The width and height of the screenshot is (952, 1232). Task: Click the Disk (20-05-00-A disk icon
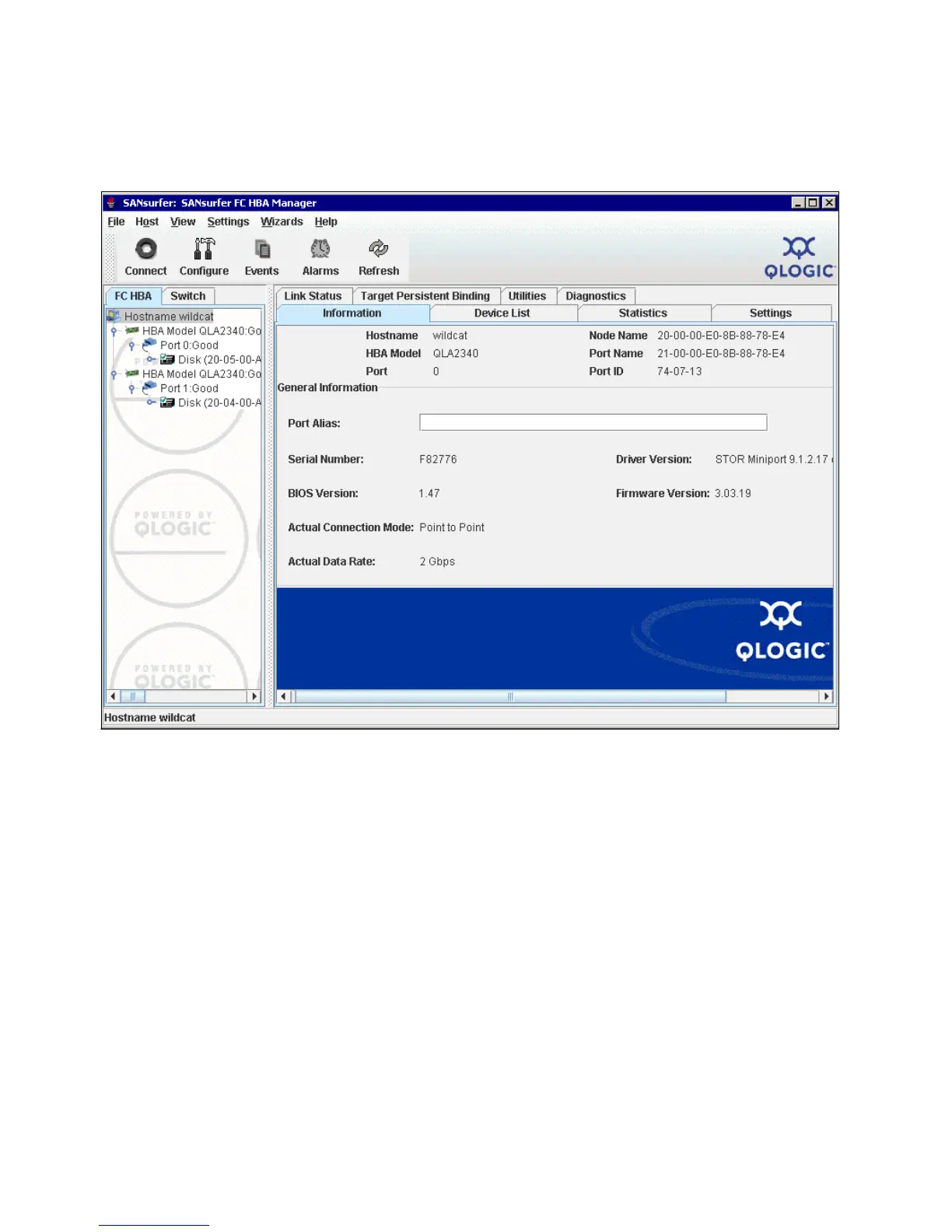pos(167,359)
